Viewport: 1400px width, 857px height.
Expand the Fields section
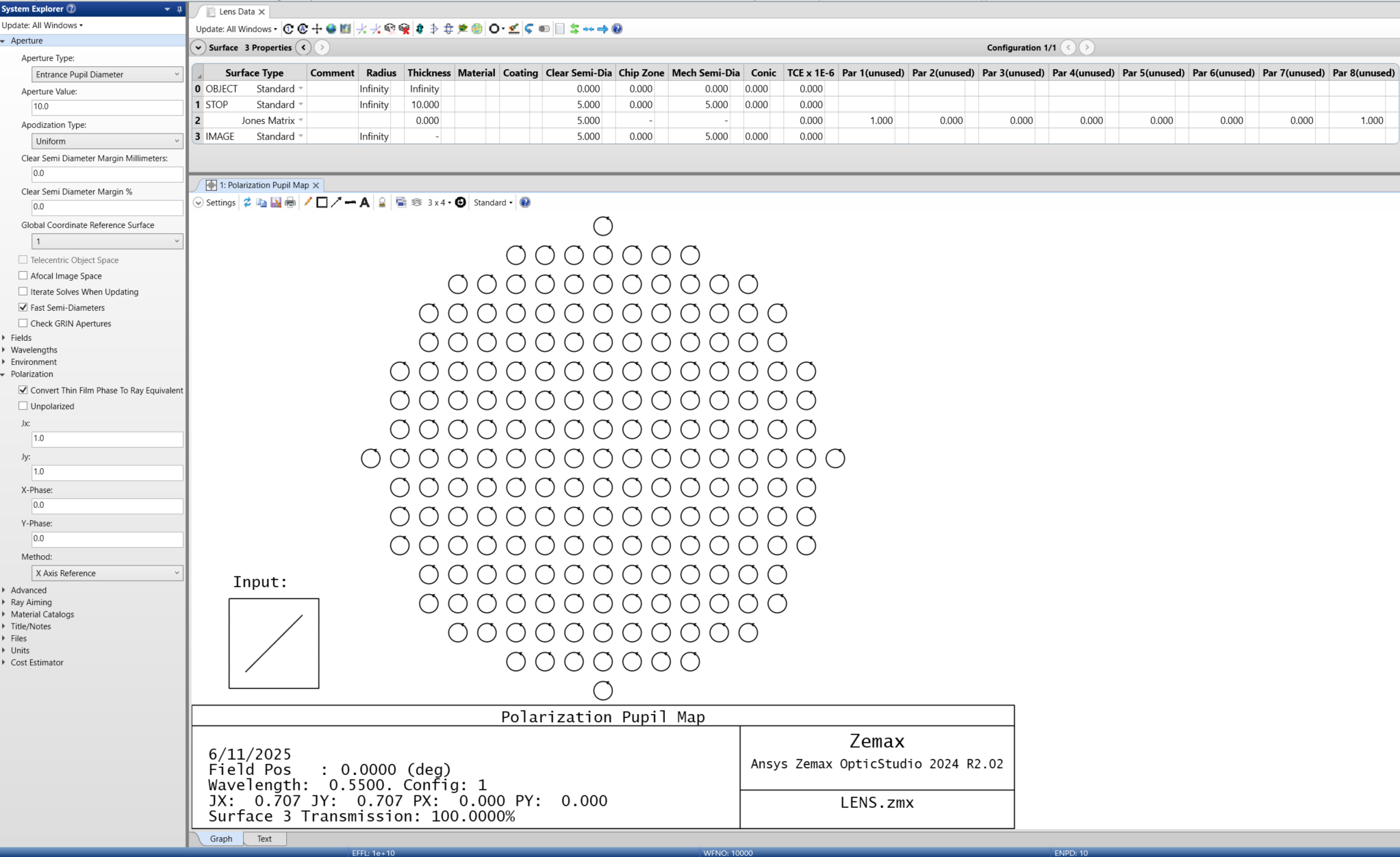click(4, 337)
